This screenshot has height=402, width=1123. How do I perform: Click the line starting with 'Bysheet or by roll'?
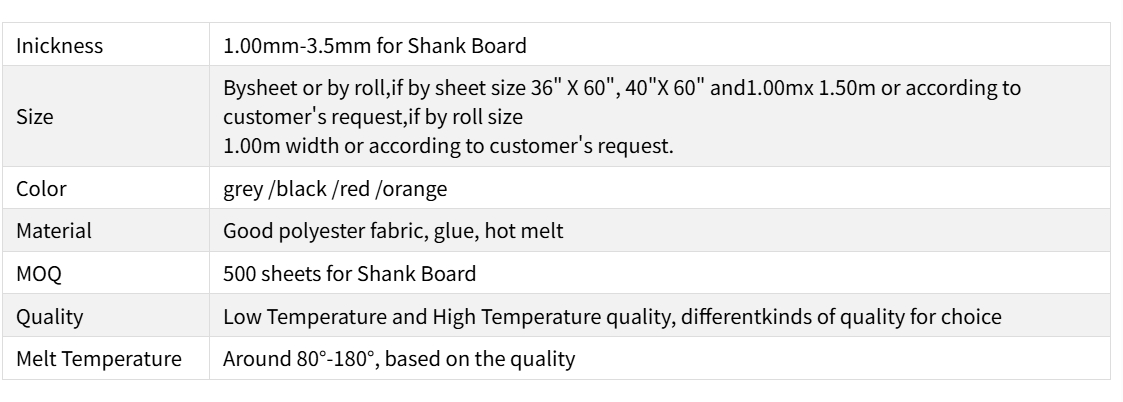point(622,88)
